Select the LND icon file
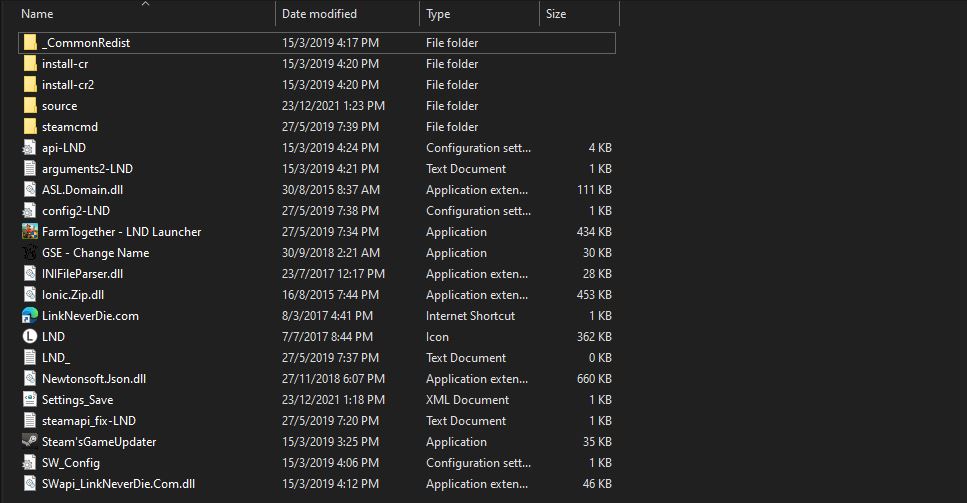The width and height of the screenshot is (967, 503). point(30,337)
